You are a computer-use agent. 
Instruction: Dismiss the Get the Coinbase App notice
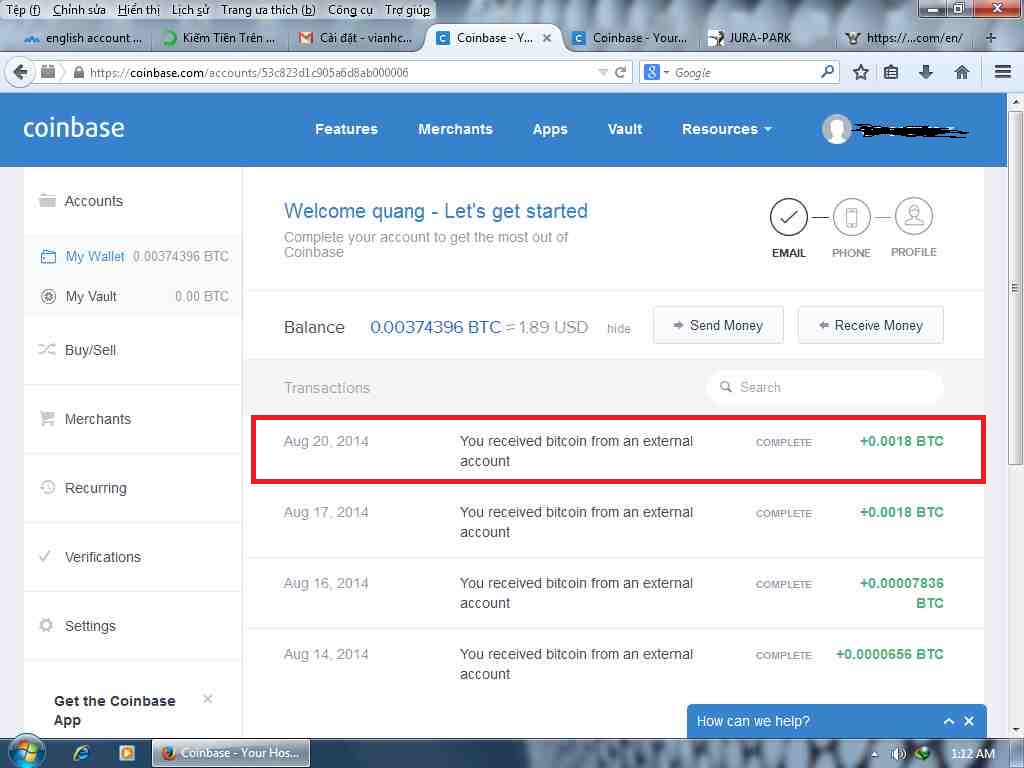pos(208,699)
